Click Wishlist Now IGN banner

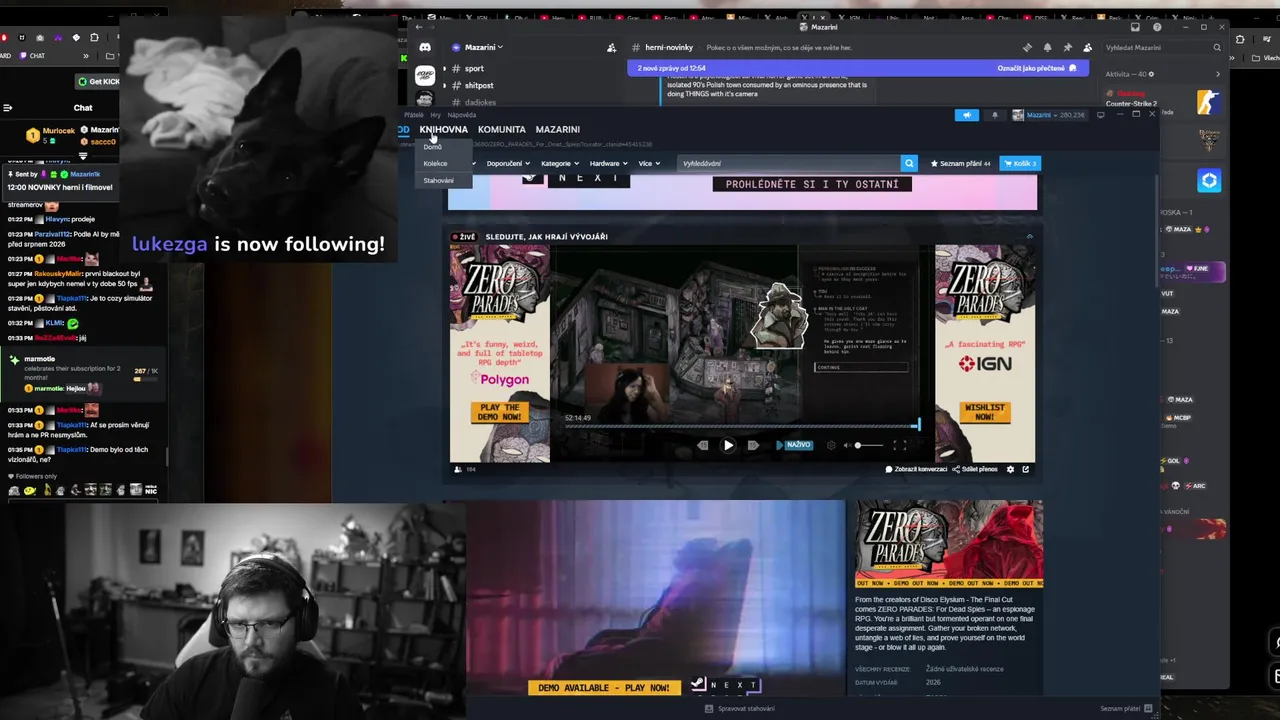985,412
